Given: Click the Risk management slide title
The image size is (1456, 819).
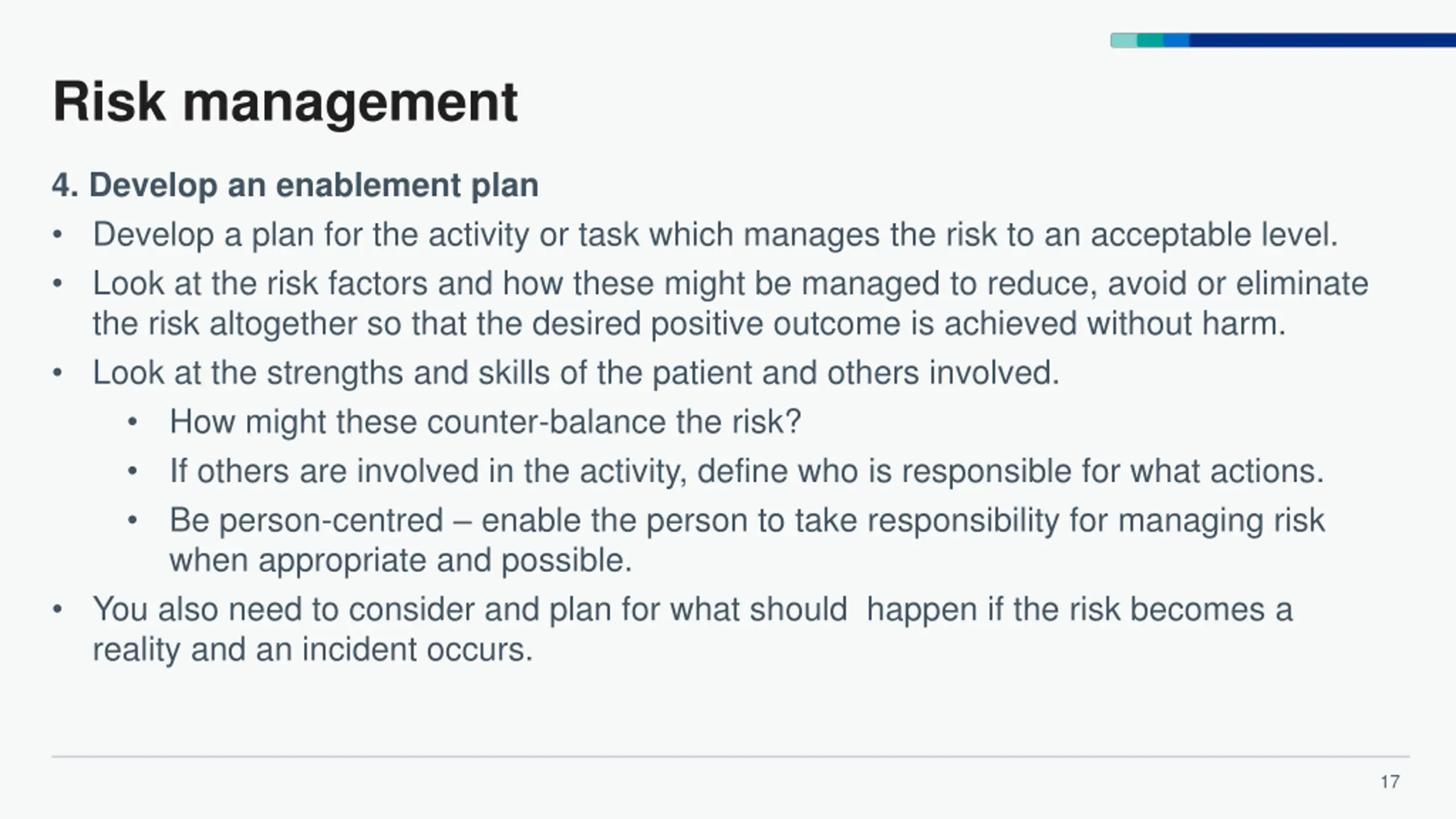Looking at the screenshot, I should point(285,102).
